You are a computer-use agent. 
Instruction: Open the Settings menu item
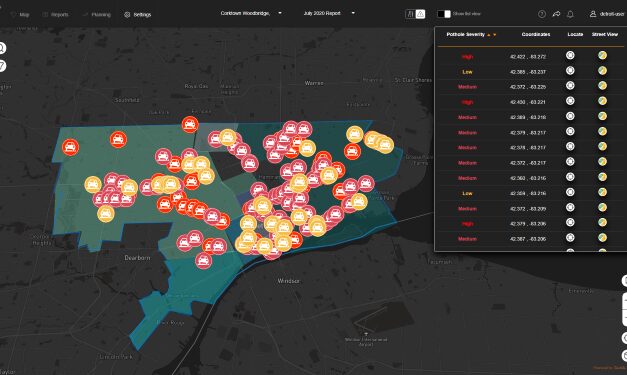138,14
